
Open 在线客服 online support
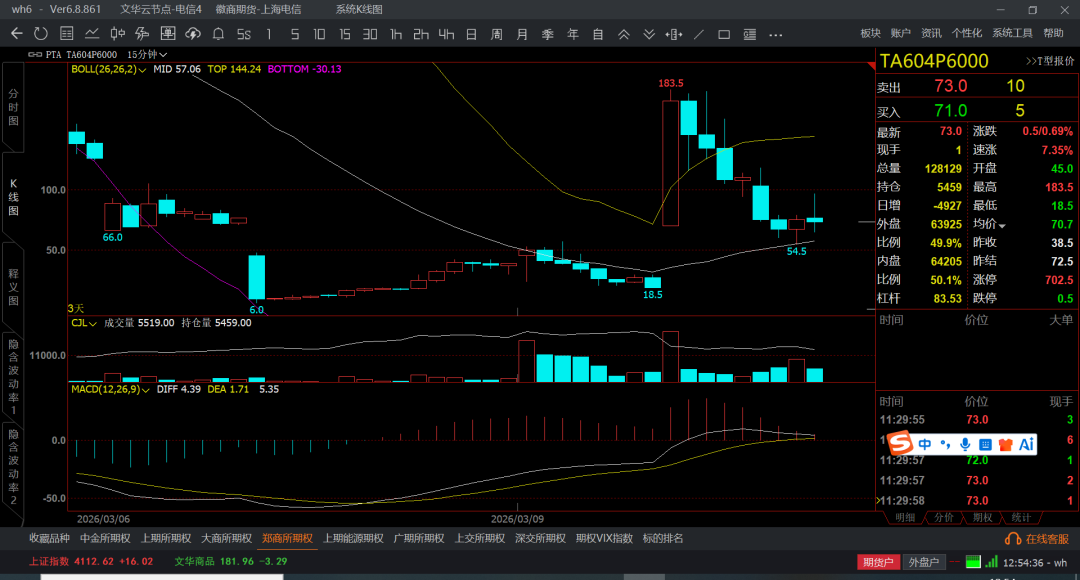point(1040,539)
